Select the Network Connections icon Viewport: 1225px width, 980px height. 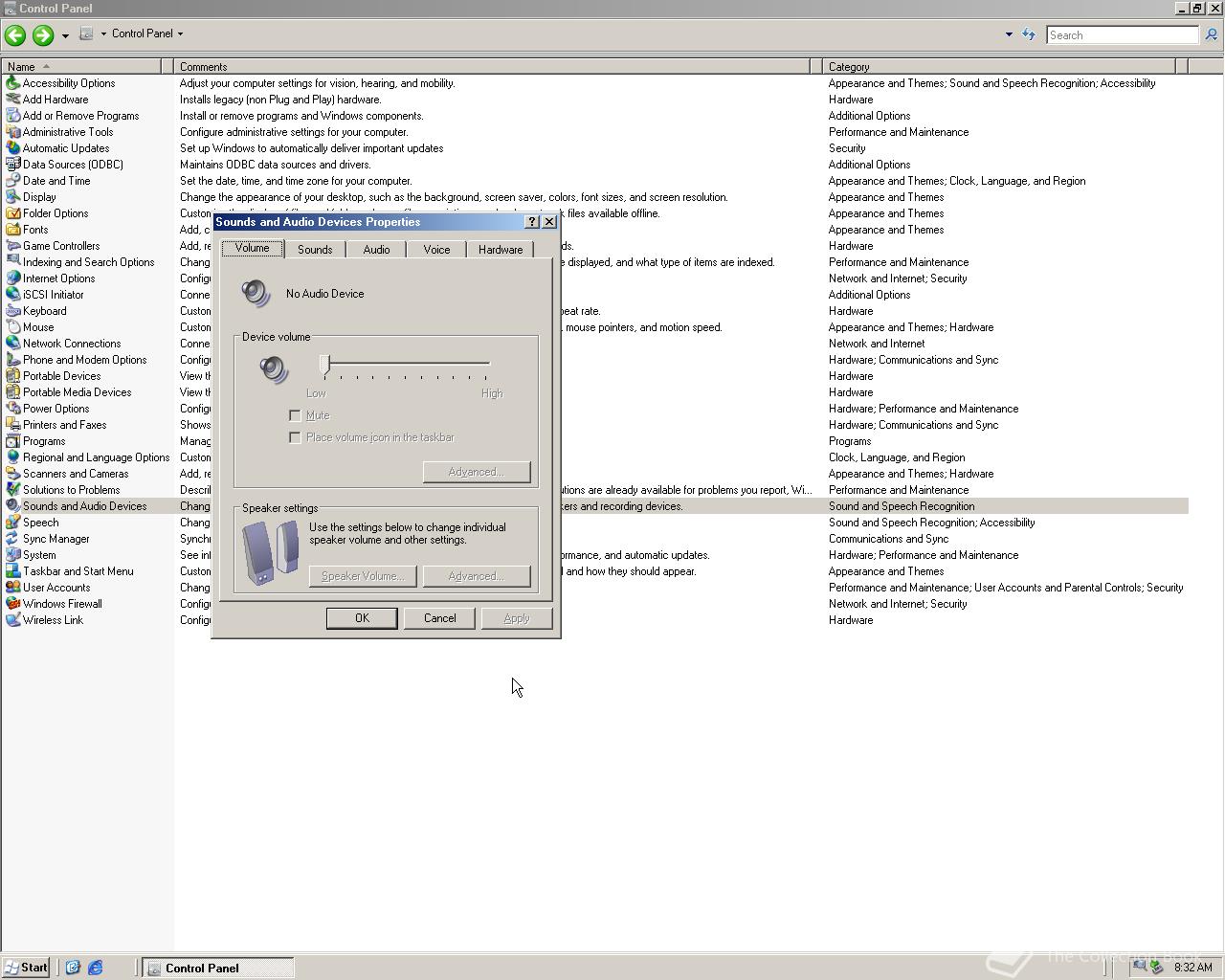[12, 344]
